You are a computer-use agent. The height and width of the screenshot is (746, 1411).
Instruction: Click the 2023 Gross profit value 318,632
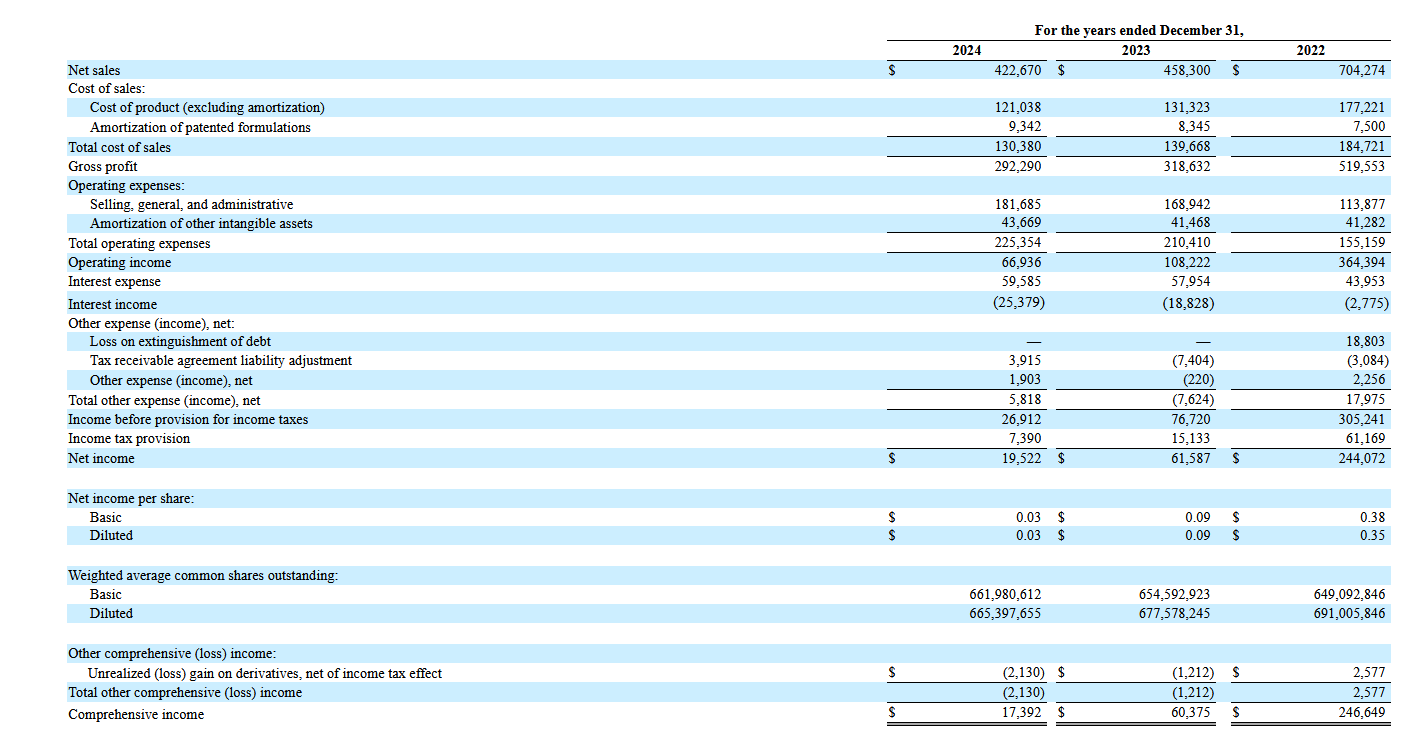tap(1186, 166)
